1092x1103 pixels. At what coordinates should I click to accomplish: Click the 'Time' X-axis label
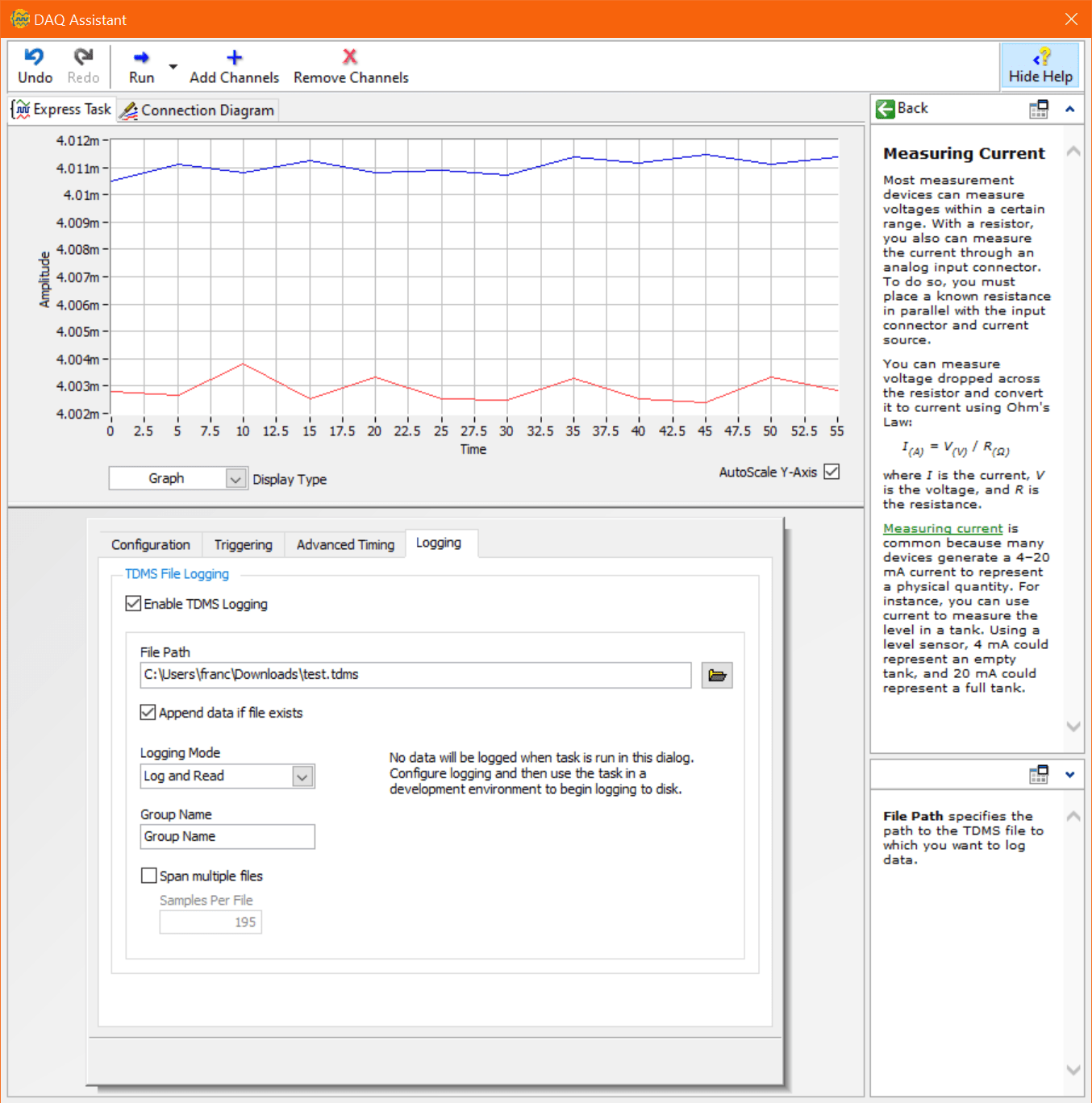click(x=473, y=449)
